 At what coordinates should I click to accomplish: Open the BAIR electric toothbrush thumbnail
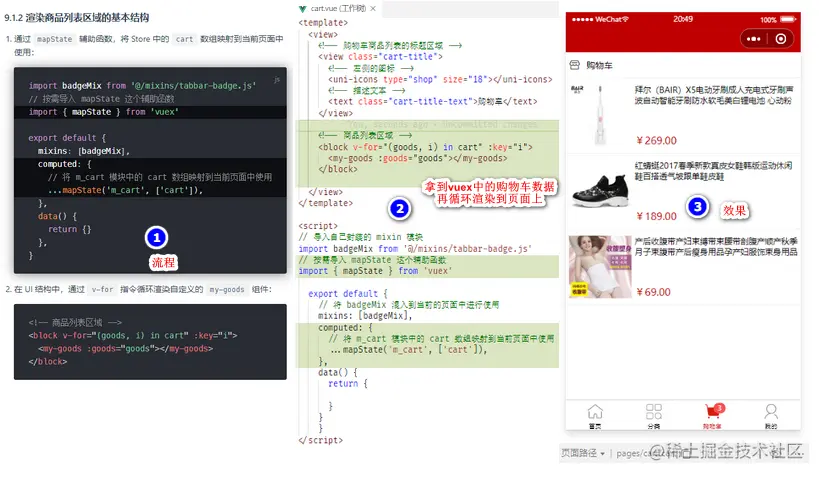(599, 115)
